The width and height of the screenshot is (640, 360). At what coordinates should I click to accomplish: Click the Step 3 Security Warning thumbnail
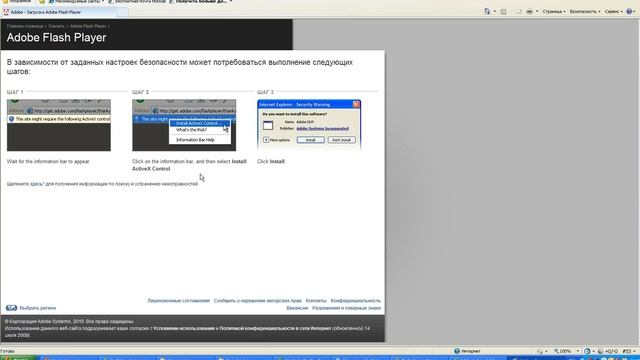pyautogui.click(x=309, y=125)
